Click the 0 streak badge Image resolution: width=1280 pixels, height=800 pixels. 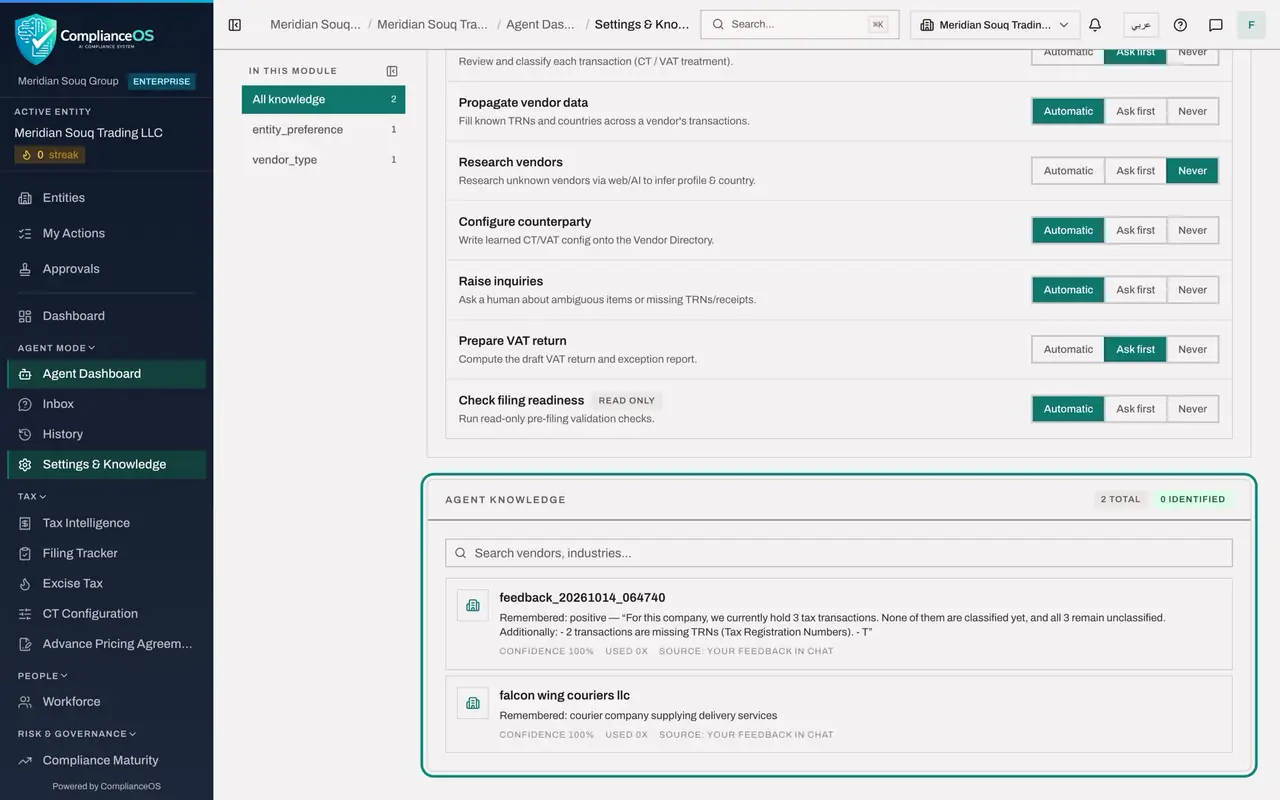click(x=50, y=155)
